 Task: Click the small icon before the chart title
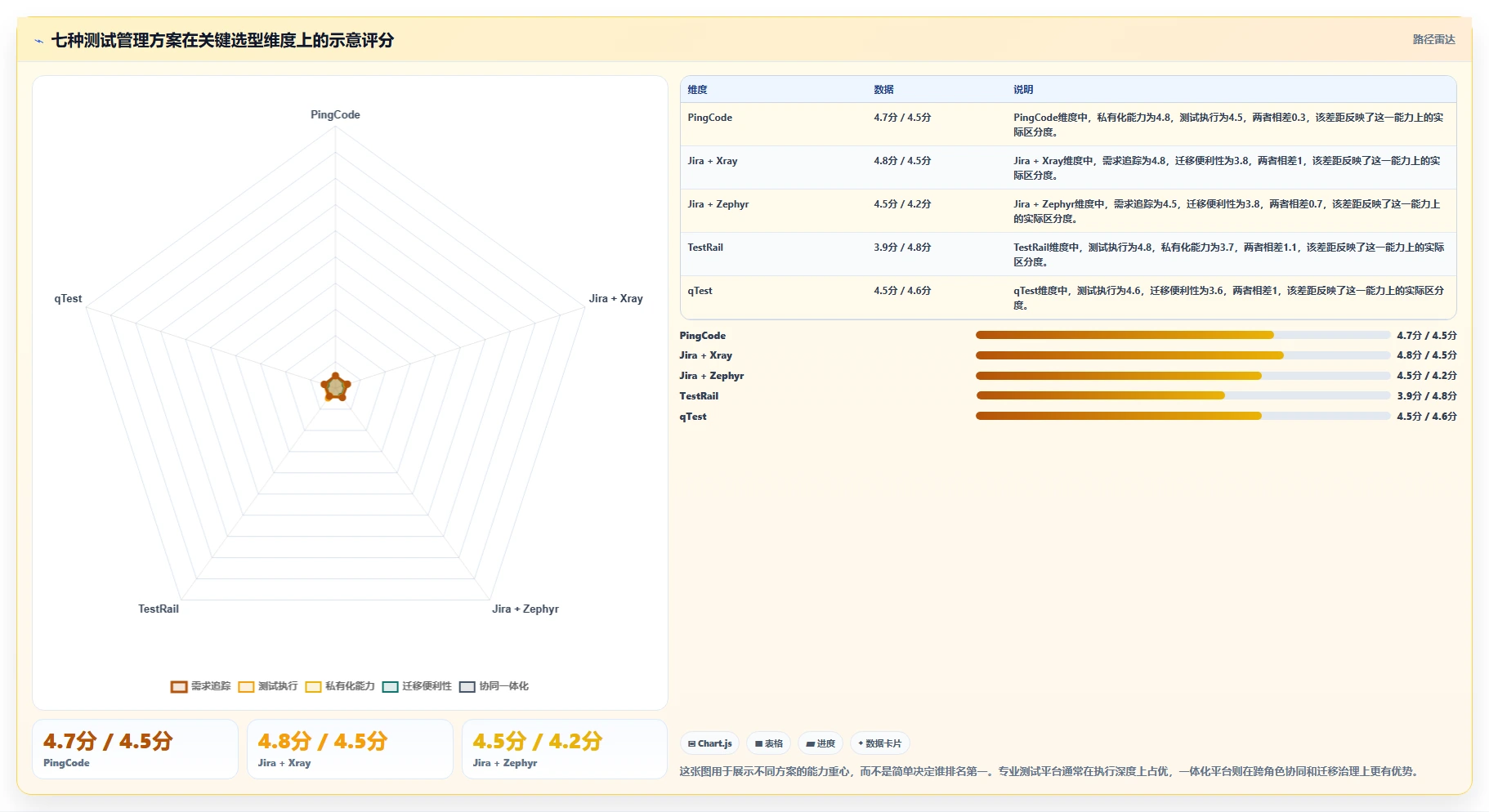tap(38, 41)
